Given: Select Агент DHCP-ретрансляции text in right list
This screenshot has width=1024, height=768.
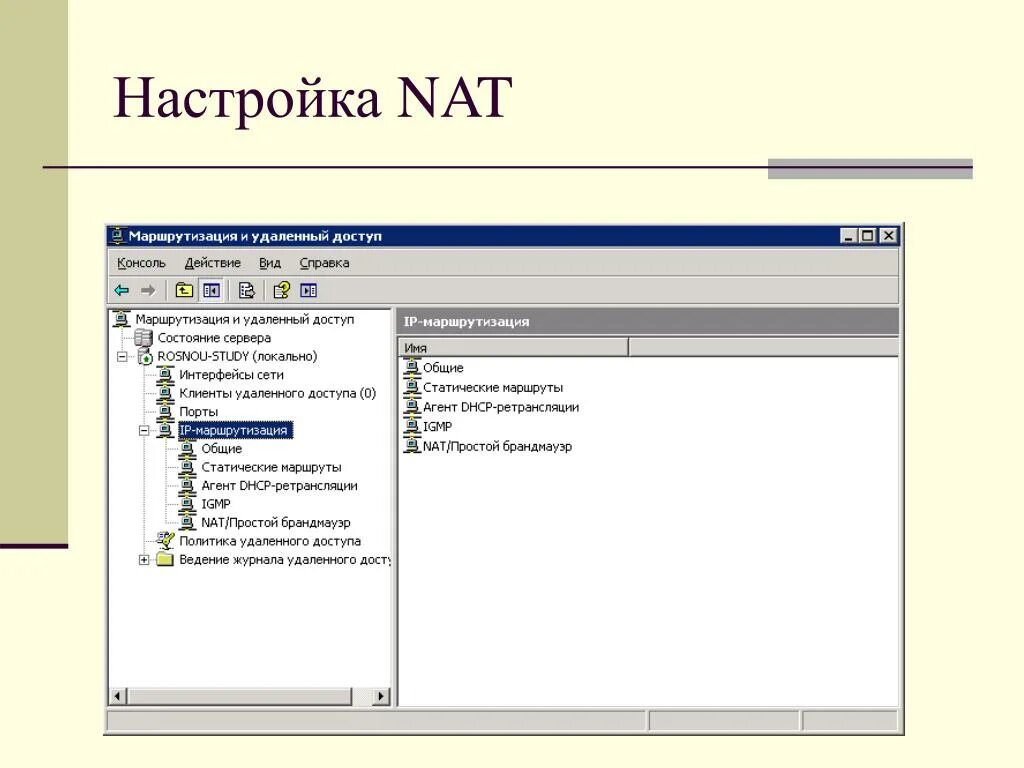Looking at the screenshot, I should point(500,407).
